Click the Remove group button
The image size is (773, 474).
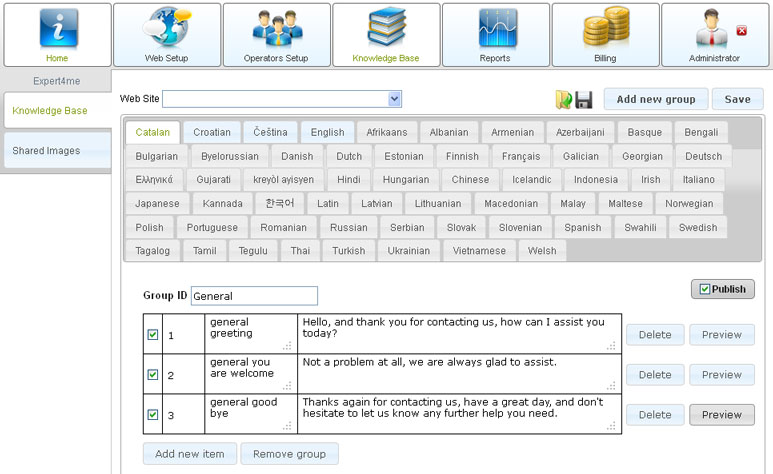(x=289, y=454)
